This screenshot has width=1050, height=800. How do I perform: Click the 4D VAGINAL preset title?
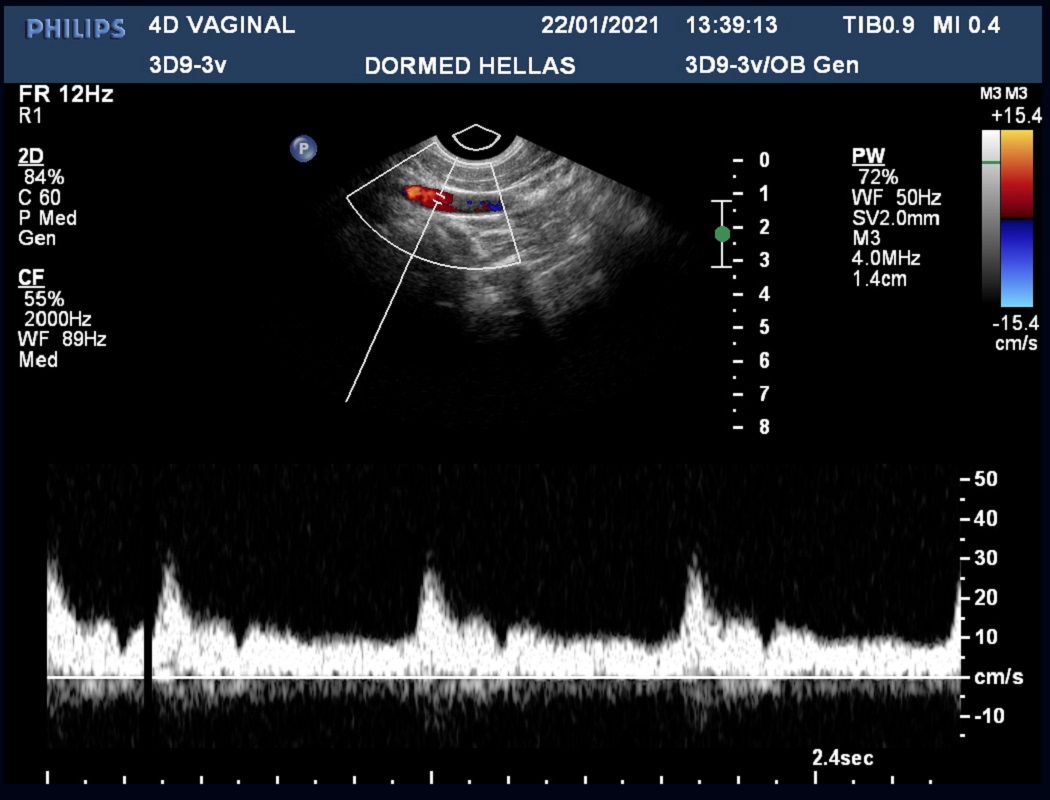pos(221,26)
